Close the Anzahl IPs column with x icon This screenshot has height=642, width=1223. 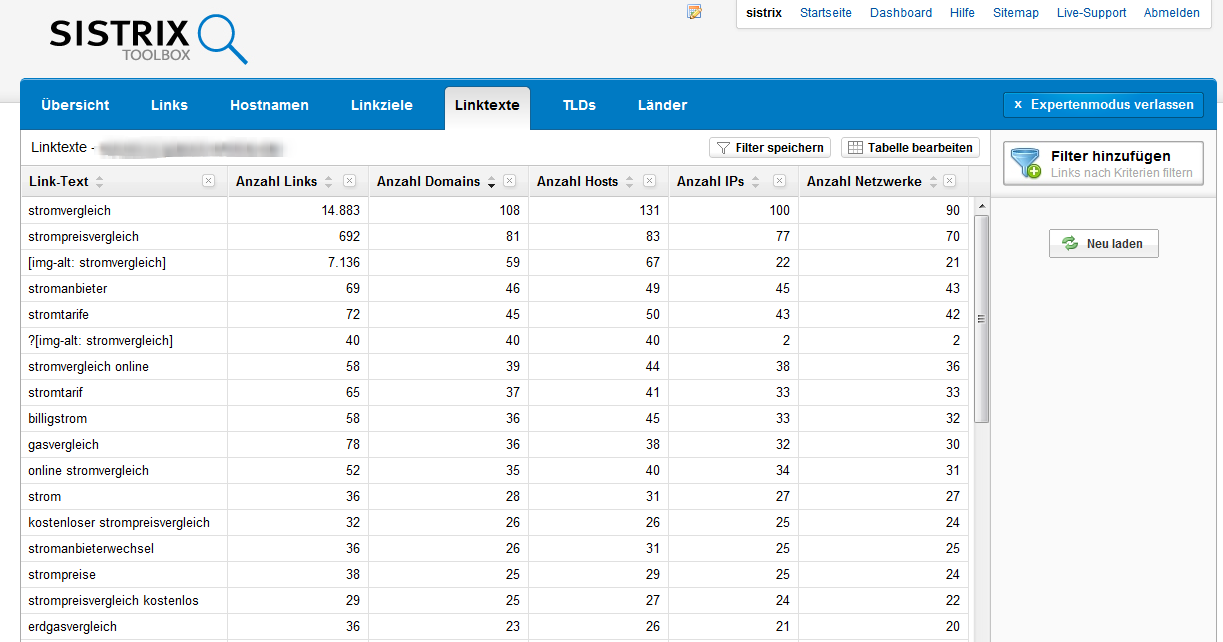(779, 181)
